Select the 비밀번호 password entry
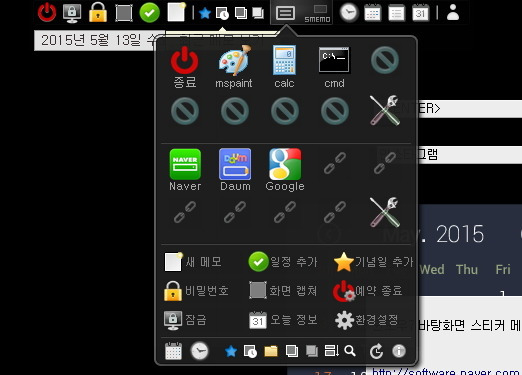522x375 pixels. pyautogui.click(x=196, y=291)
